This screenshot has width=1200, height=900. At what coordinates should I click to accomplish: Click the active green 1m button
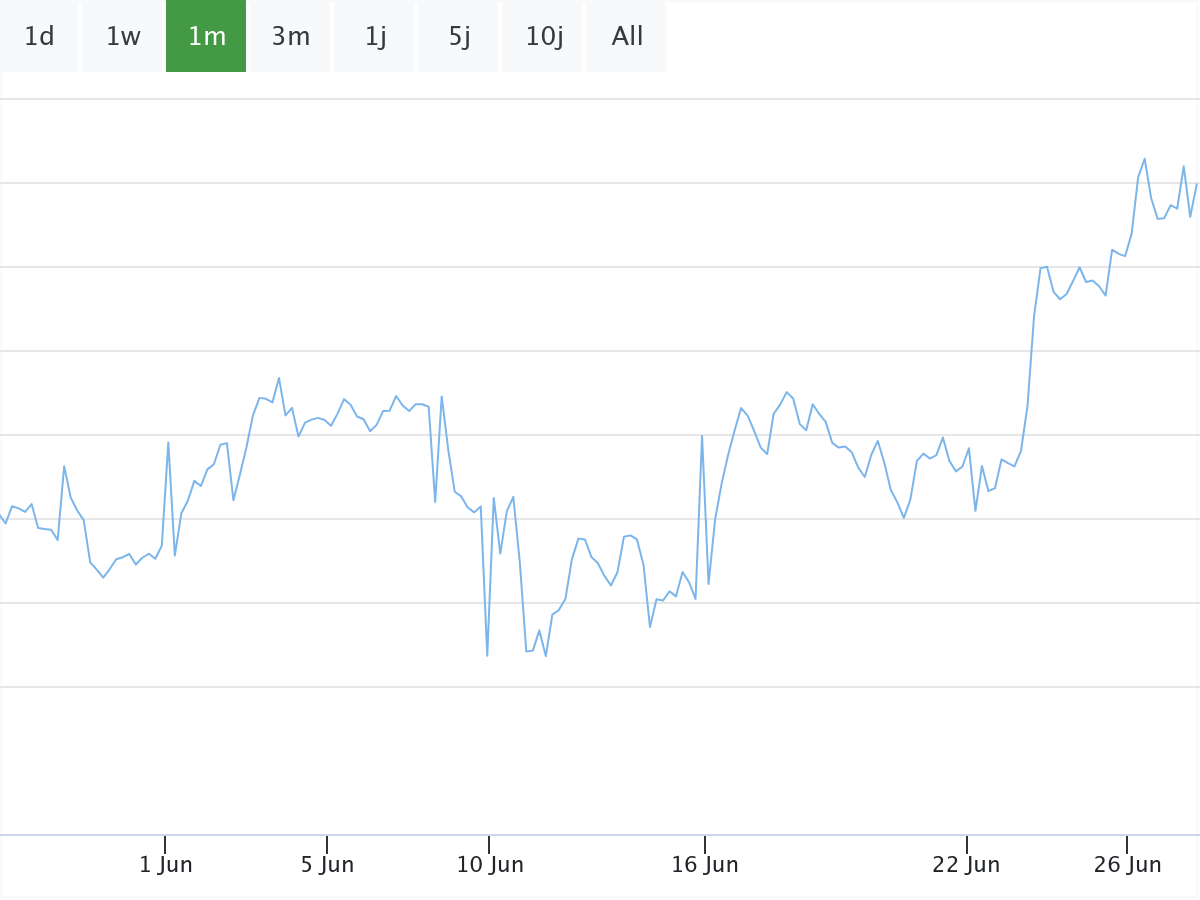click(206, 37)
